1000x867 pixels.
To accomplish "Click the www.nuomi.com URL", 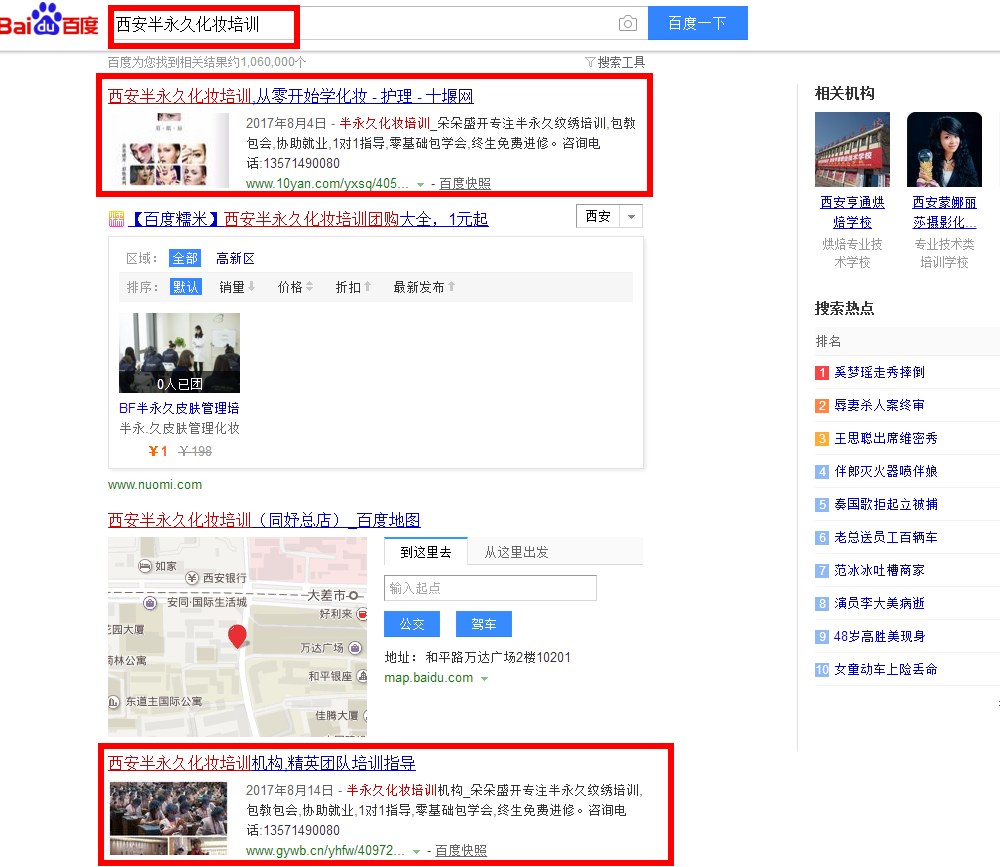I will pos(155,485).
